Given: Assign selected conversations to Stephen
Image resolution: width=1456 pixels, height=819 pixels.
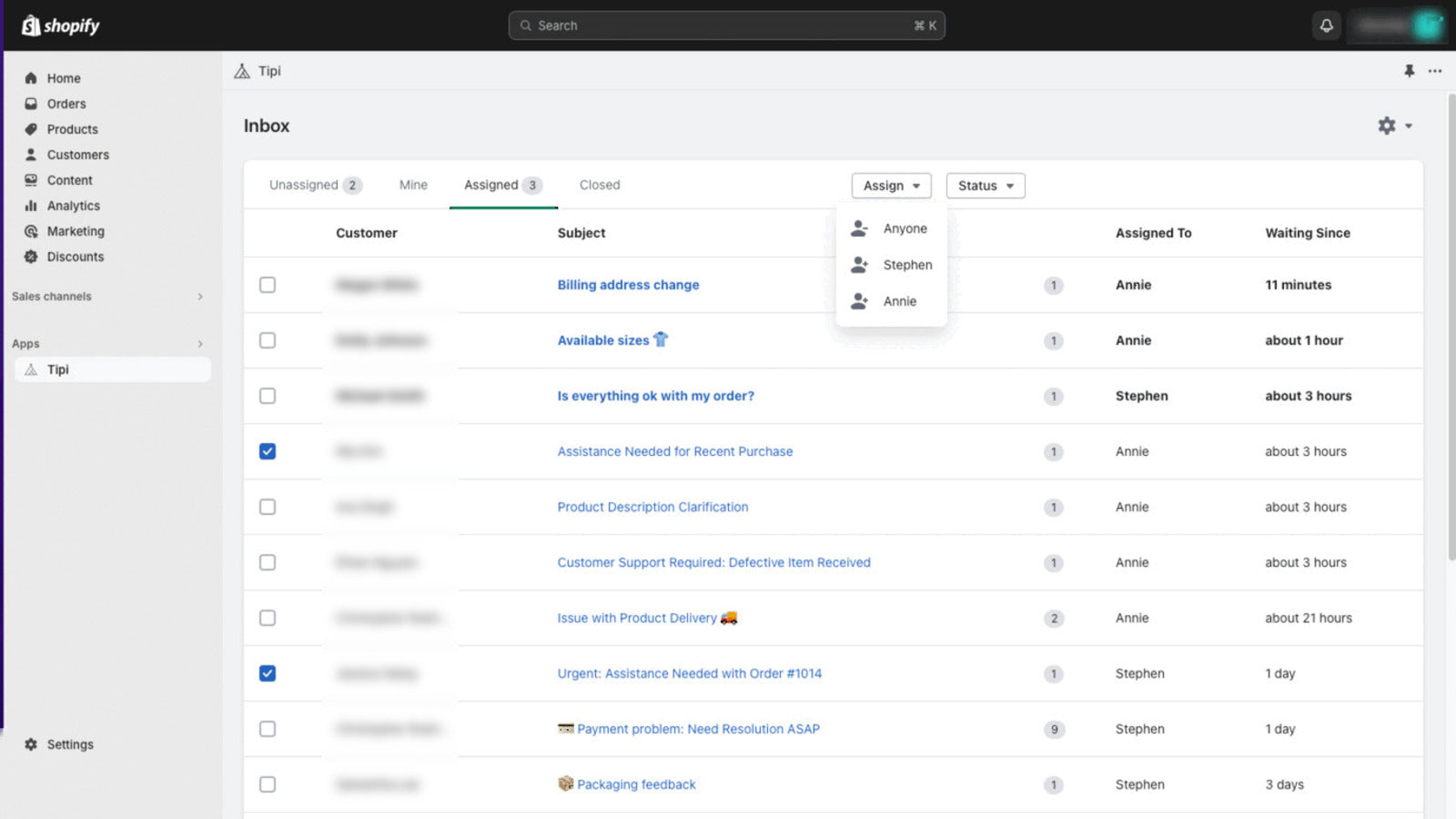Looking at the screenshot, I should [x=906, y=265].
